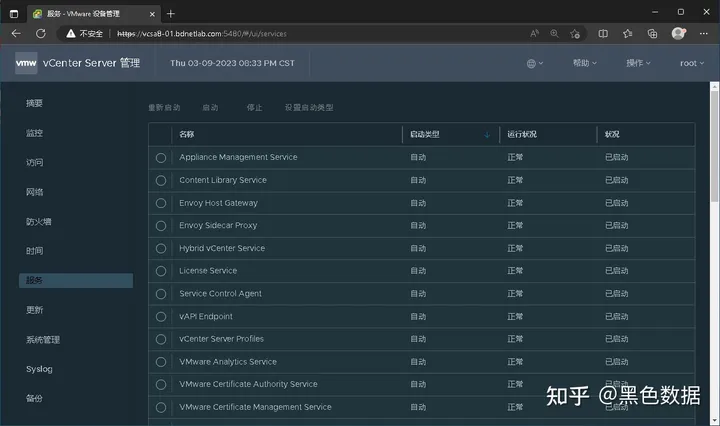Open the favorites list icon
720x426 pixels.
628,34
